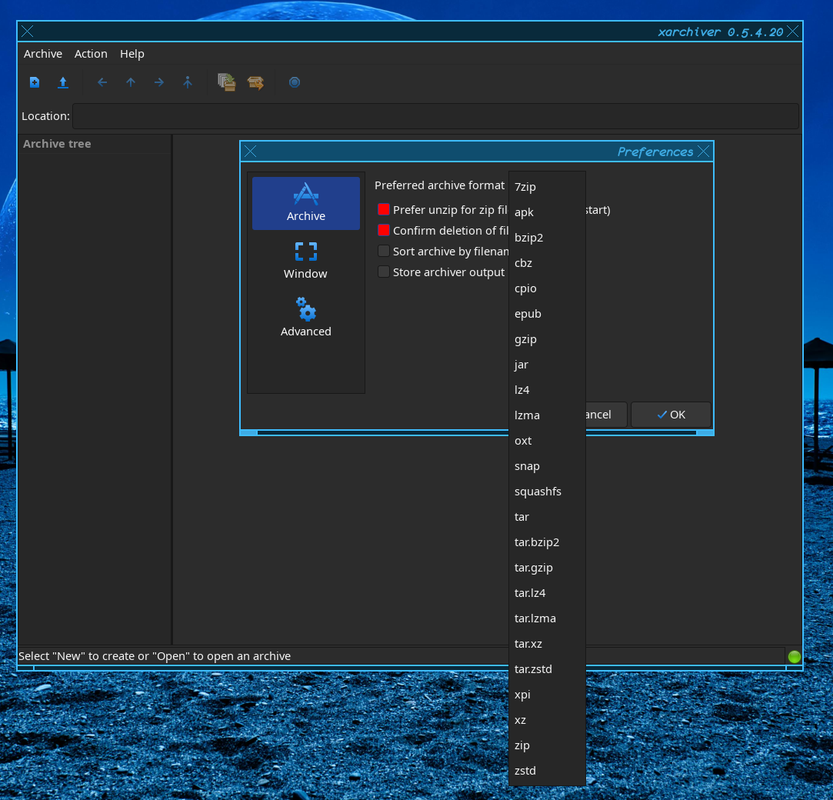This screenshot has height=800, width=833.
Task: Click the green status indicator light
Action: pyautogui.click(x=794, y=657)
